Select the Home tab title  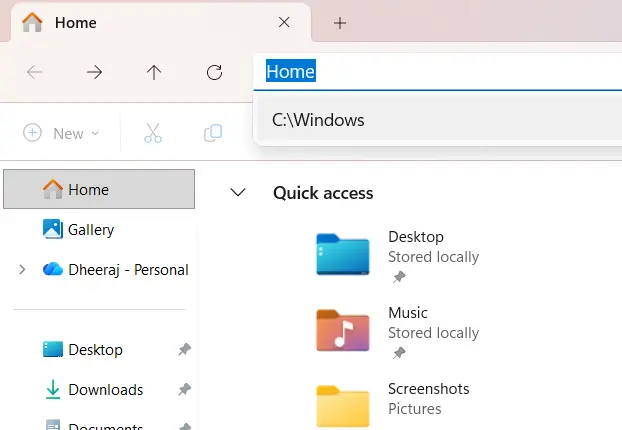tap(76, 23)
